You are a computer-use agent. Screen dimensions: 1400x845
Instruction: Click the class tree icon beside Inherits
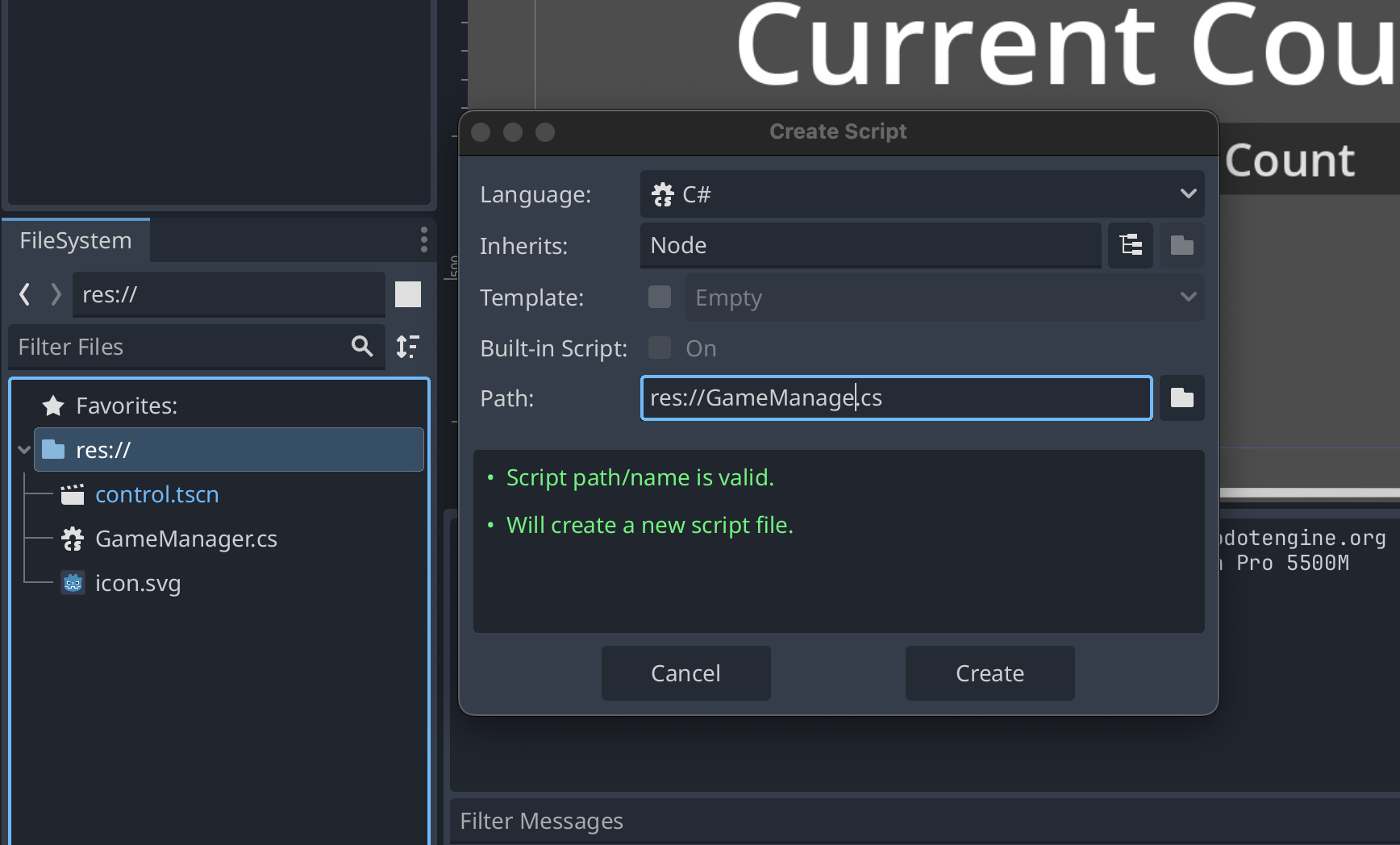pos(1131,245)
